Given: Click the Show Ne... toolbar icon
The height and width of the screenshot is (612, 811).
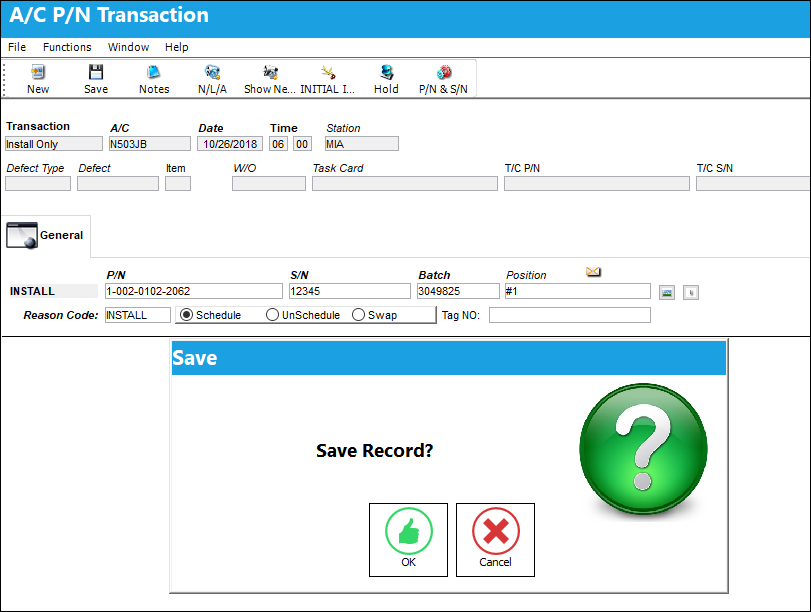Looking at the screenshot, I should click(x=270, y=72).
